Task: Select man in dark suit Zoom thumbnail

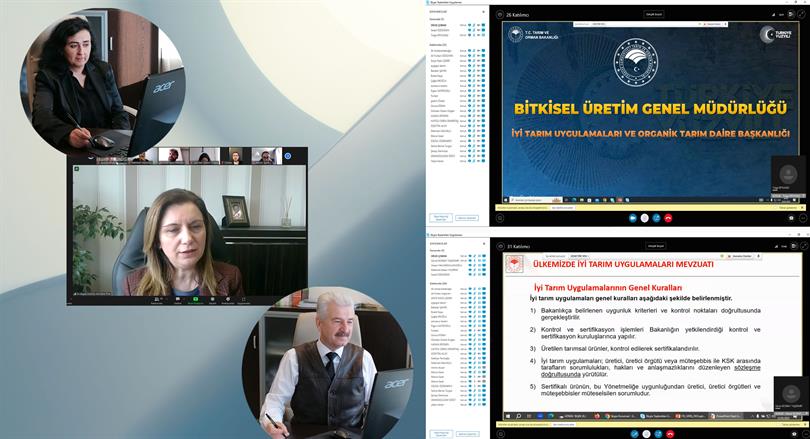Action: (x=236, y=156)
